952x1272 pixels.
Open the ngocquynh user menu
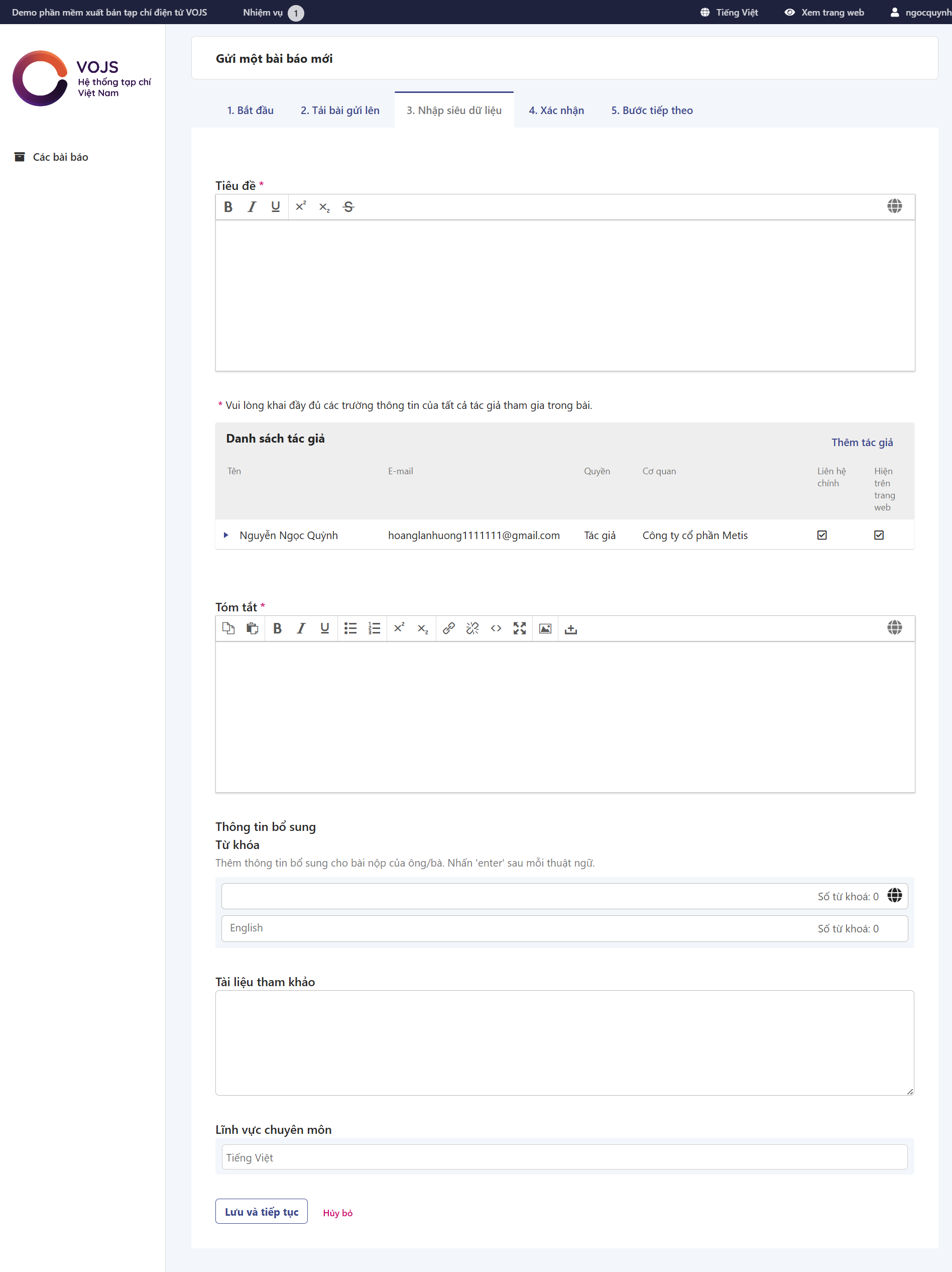point(920,13)
